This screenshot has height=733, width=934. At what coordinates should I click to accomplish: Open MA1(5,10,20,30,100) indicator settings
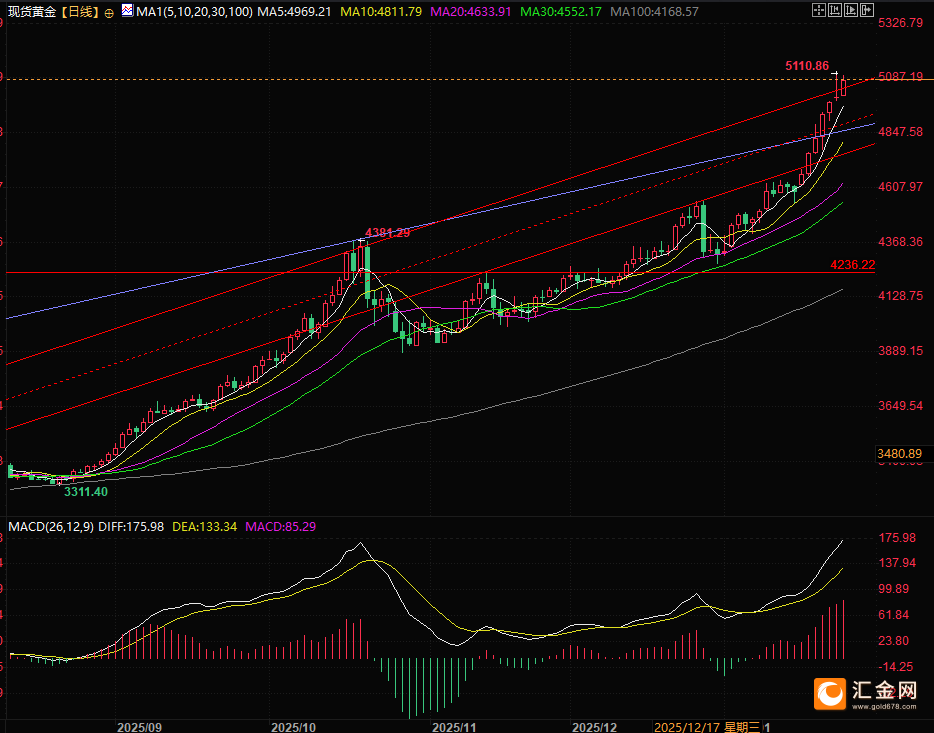click(x=194, y=11)
